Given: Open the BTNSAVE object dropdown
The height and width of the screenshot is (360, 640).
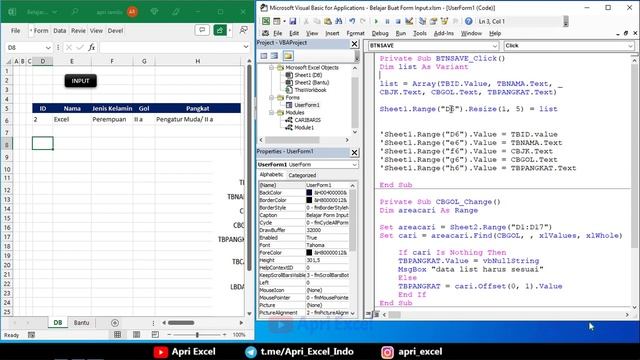Looking at the screenshot, I should (x=494, y=46).
